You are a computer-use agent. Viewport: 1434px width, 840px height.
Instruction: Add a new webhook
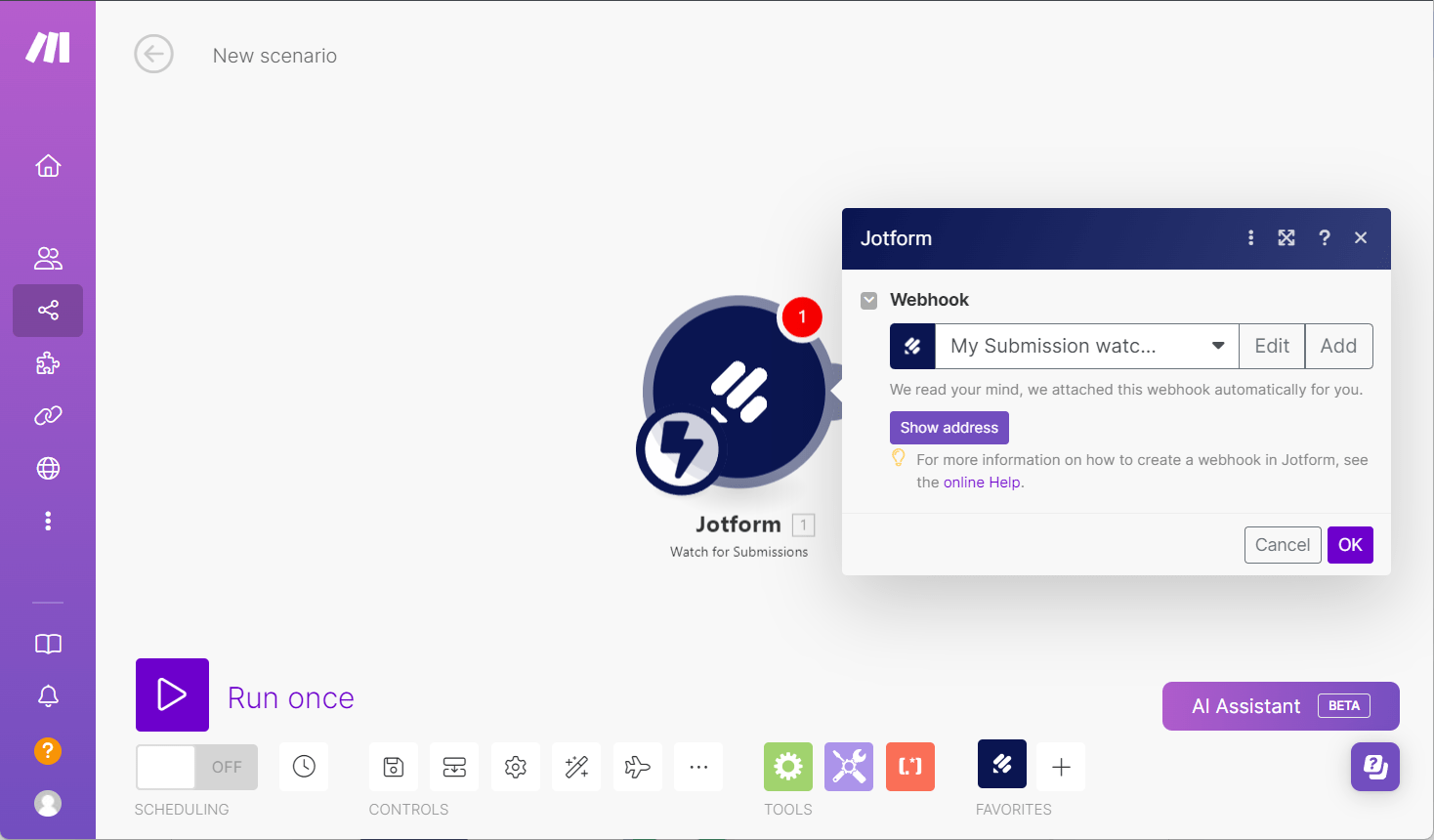(1338, 346)
